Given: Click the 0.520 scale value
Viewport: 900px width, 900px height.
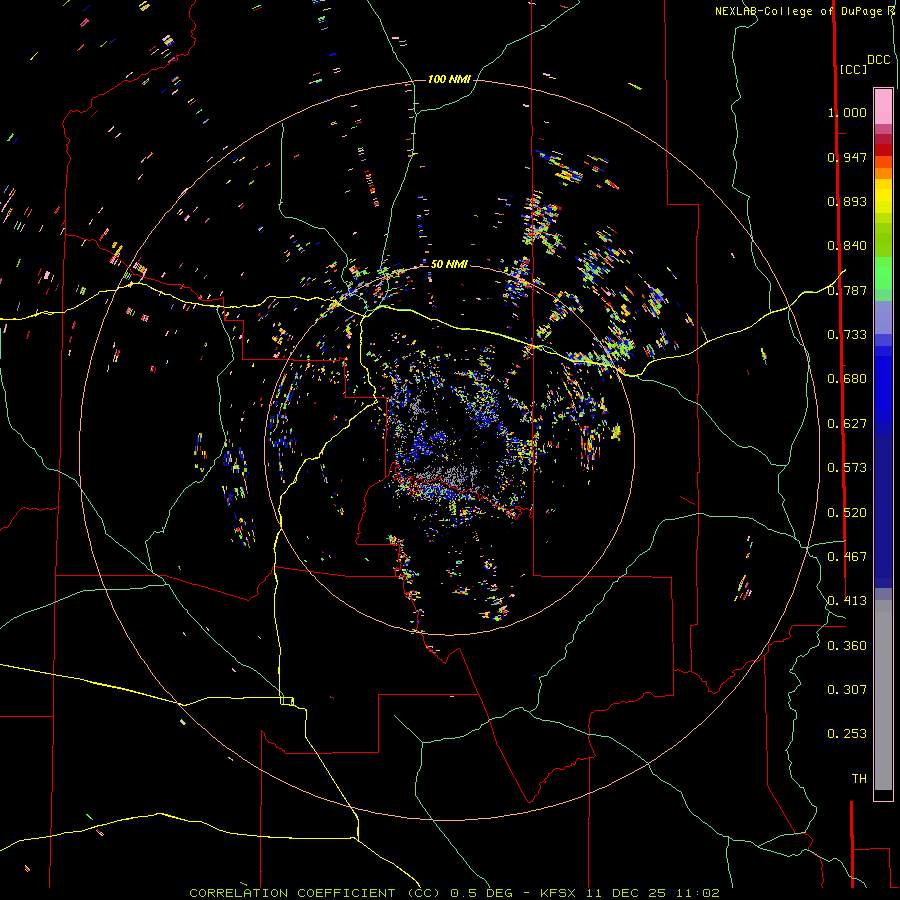Looking at the screenshot, I should [x=847, y=513].
